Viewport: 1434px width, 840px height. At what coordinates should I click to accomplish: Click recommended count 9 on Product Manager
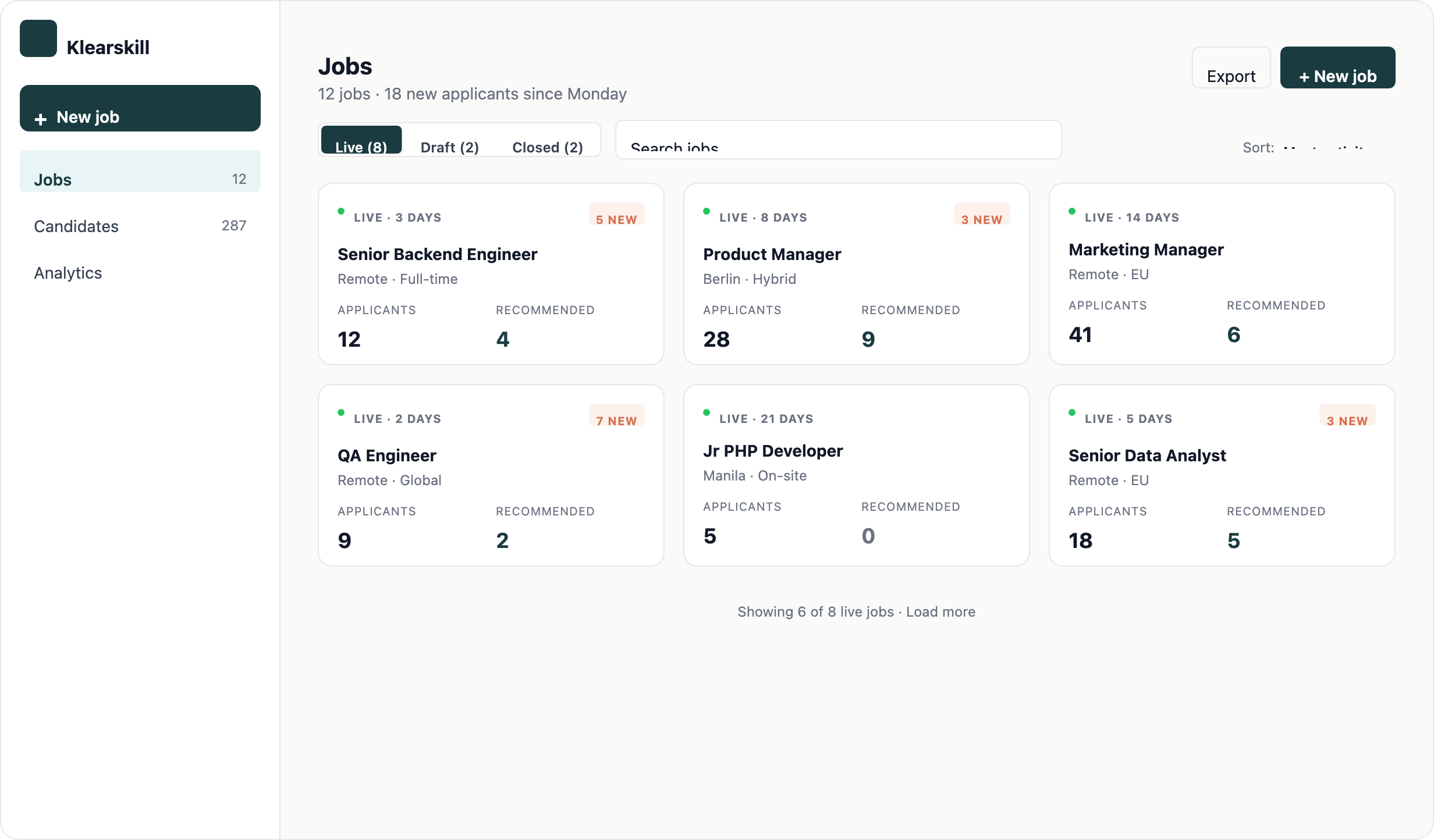[868, 339]
